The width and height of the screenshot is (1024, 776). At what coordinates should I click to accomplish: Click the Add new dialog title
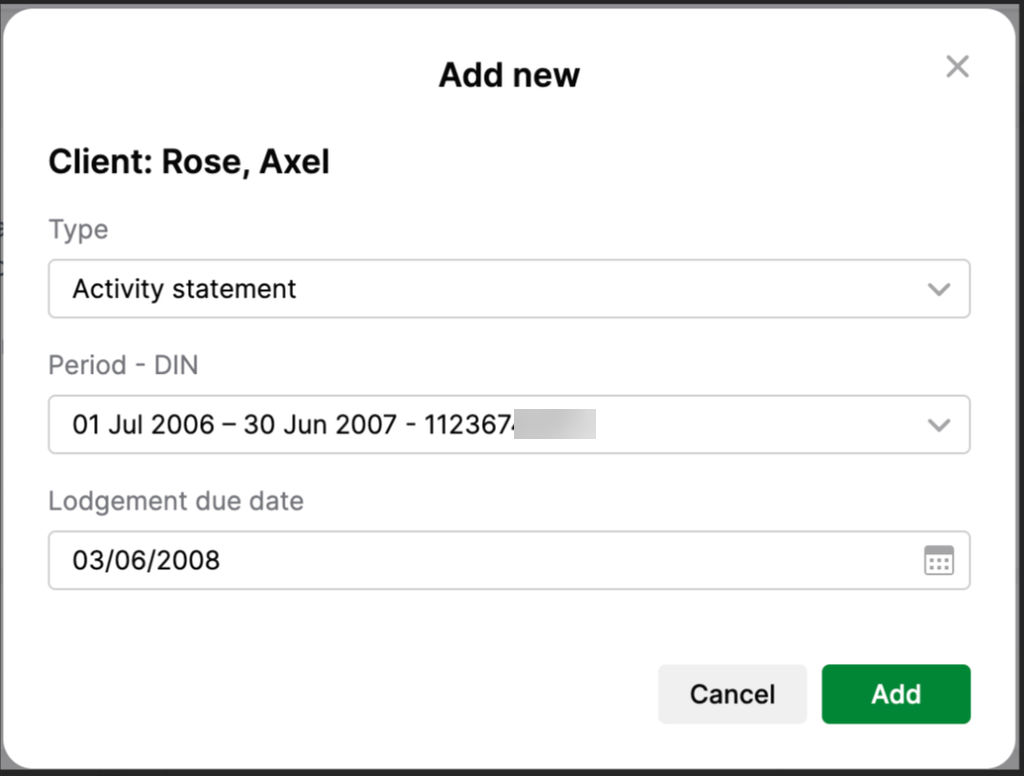click(x=509, y=74)
